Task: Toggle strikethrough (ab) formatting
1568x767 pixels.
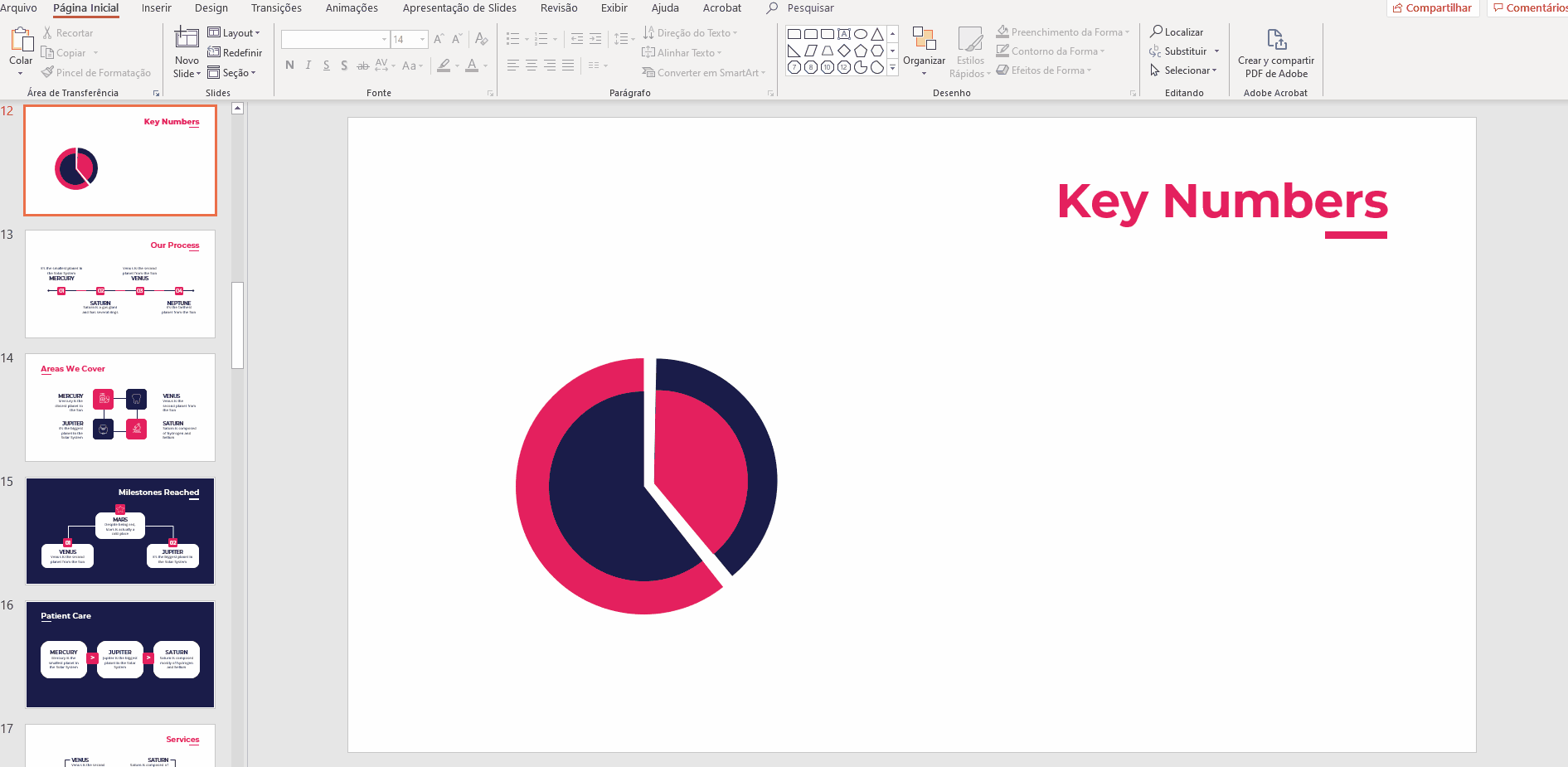Action: [x=362, y=66]
